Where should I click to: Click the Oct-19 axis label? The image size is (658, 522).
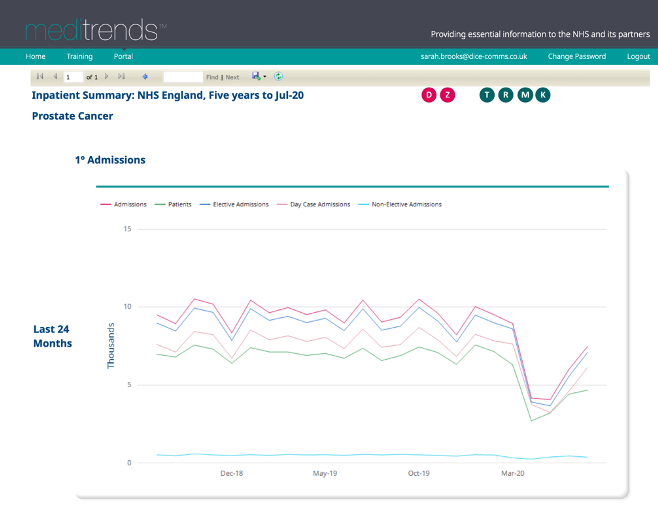[419, 473]
